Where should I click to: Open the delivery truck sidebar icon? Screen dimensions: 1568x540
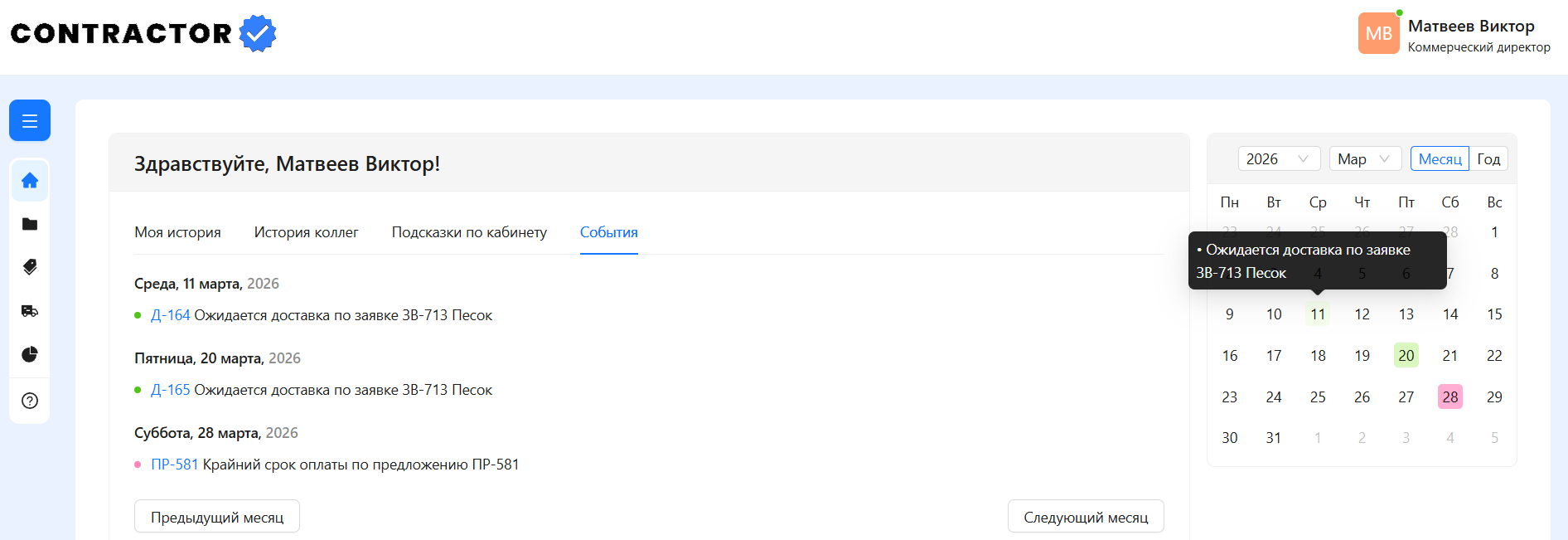30,311
